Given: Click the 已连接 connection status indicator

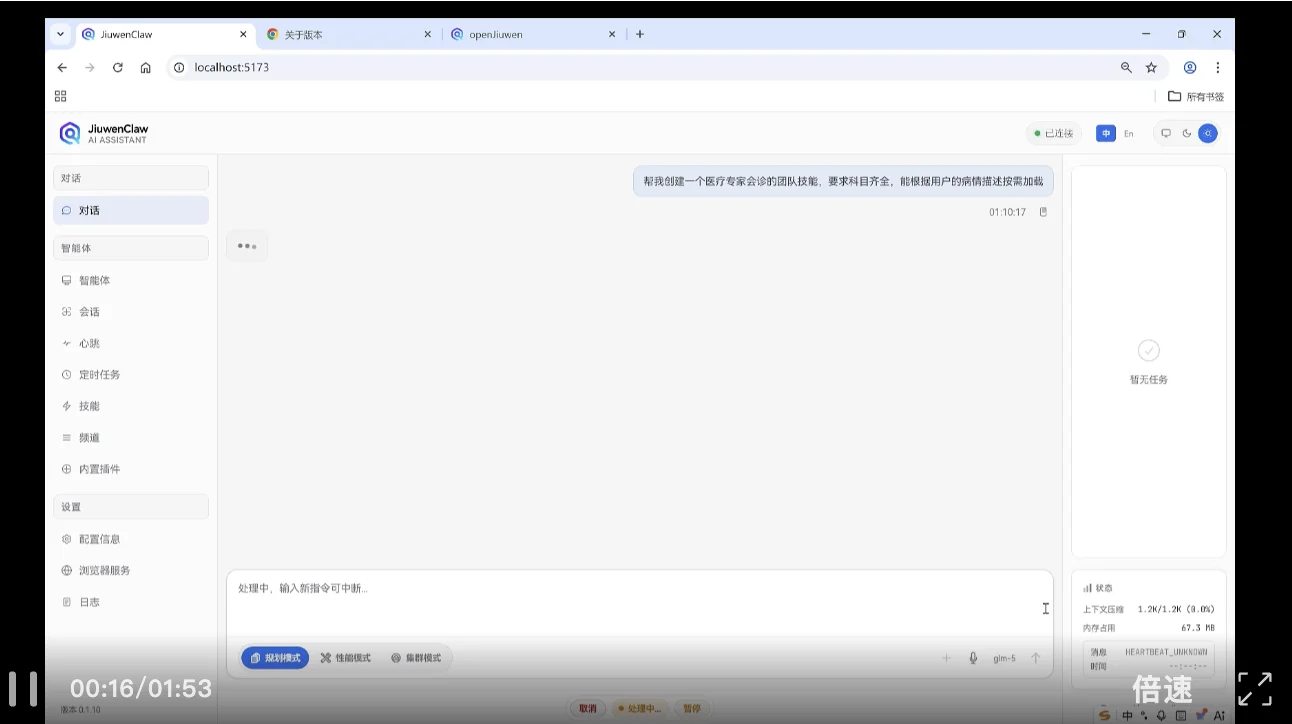Looking at the screenshot, I should 1053,132.
